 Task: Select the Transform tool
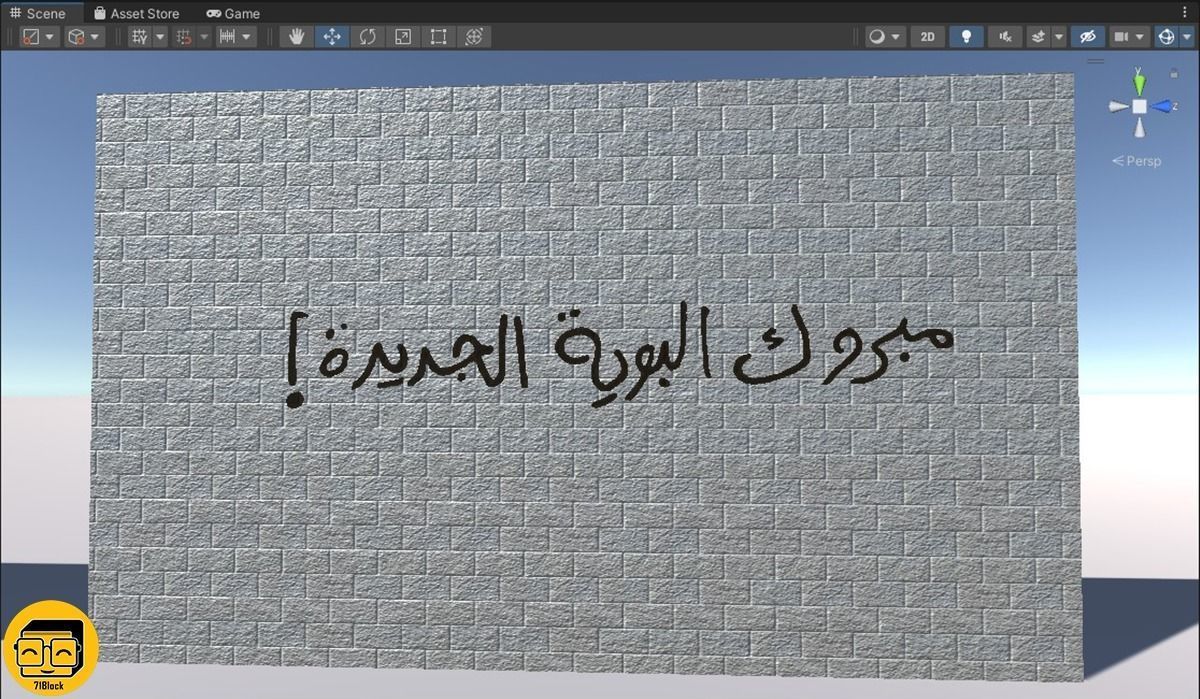(x=473, y=37)
